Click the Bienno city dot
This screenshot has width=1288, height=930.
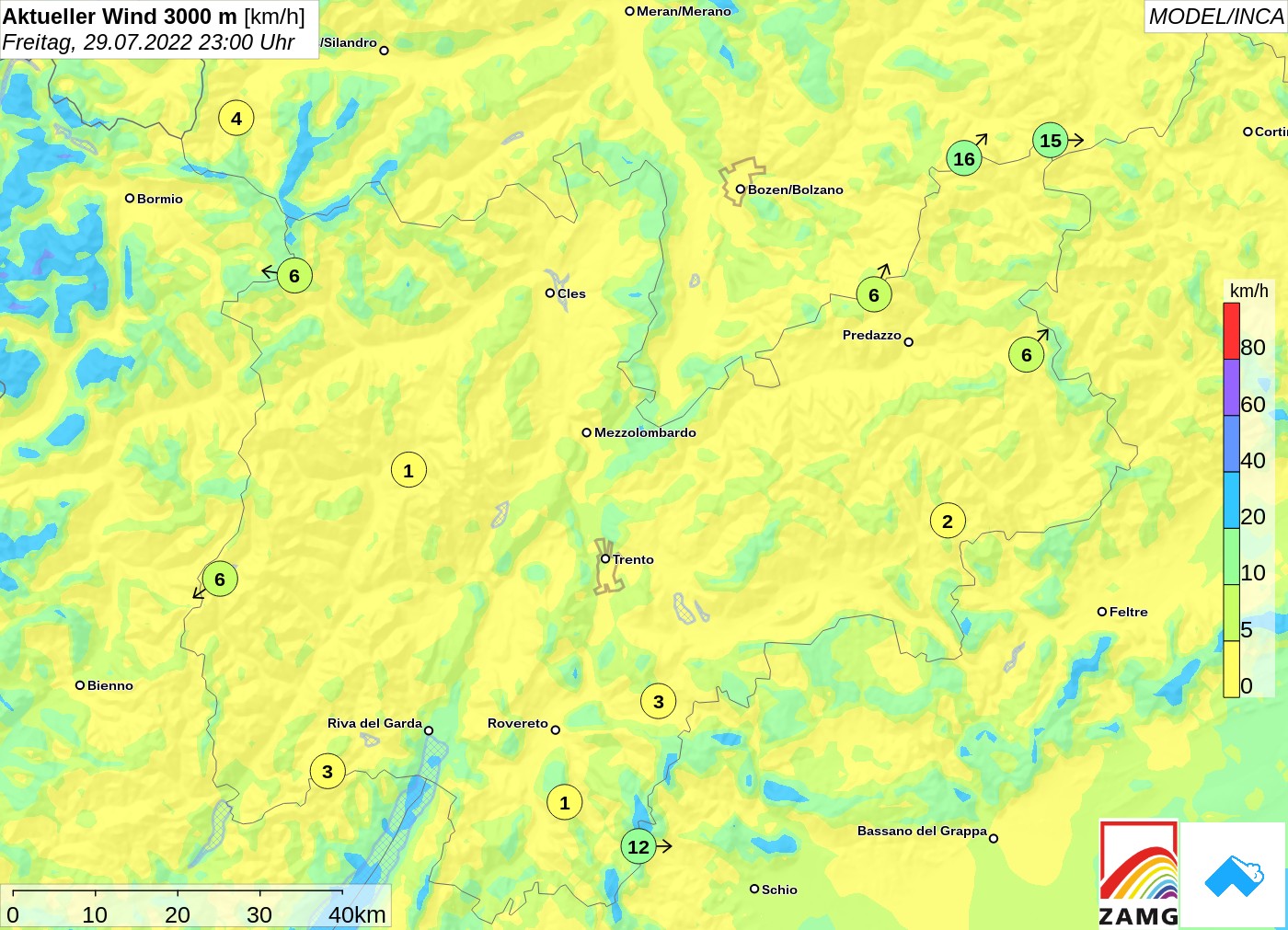pos(80,685)
